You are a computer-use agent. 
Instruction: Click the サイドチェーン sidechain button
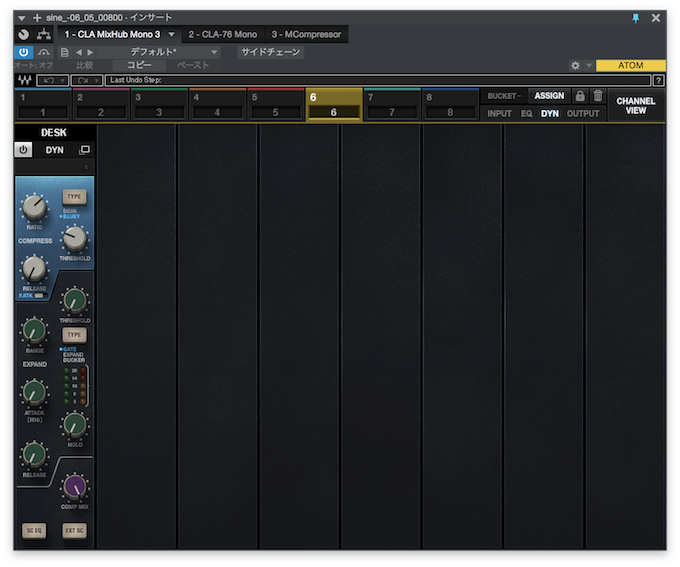pos(271,52)
